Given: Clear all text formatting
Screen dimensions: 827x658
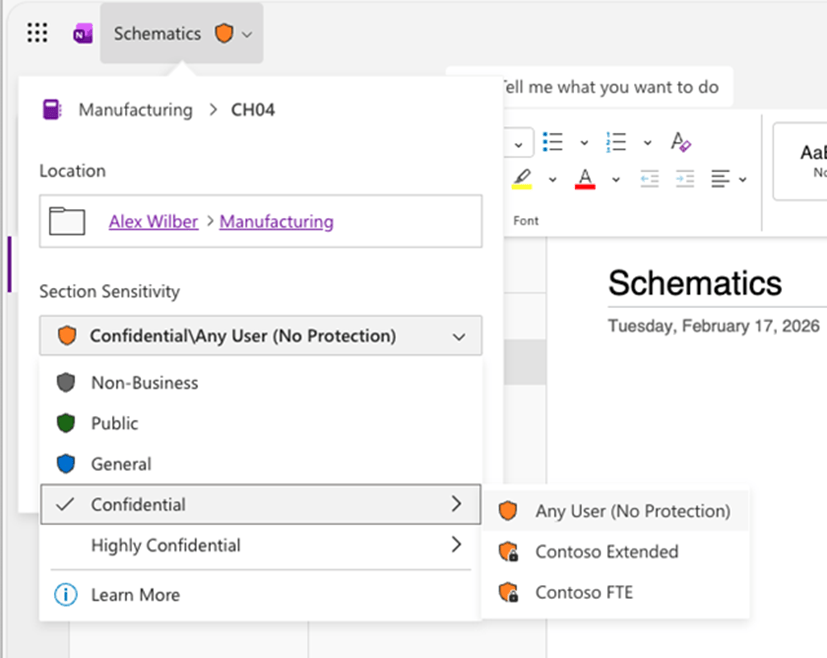Looking at the screenshot, I should click(x=681, y=143).
